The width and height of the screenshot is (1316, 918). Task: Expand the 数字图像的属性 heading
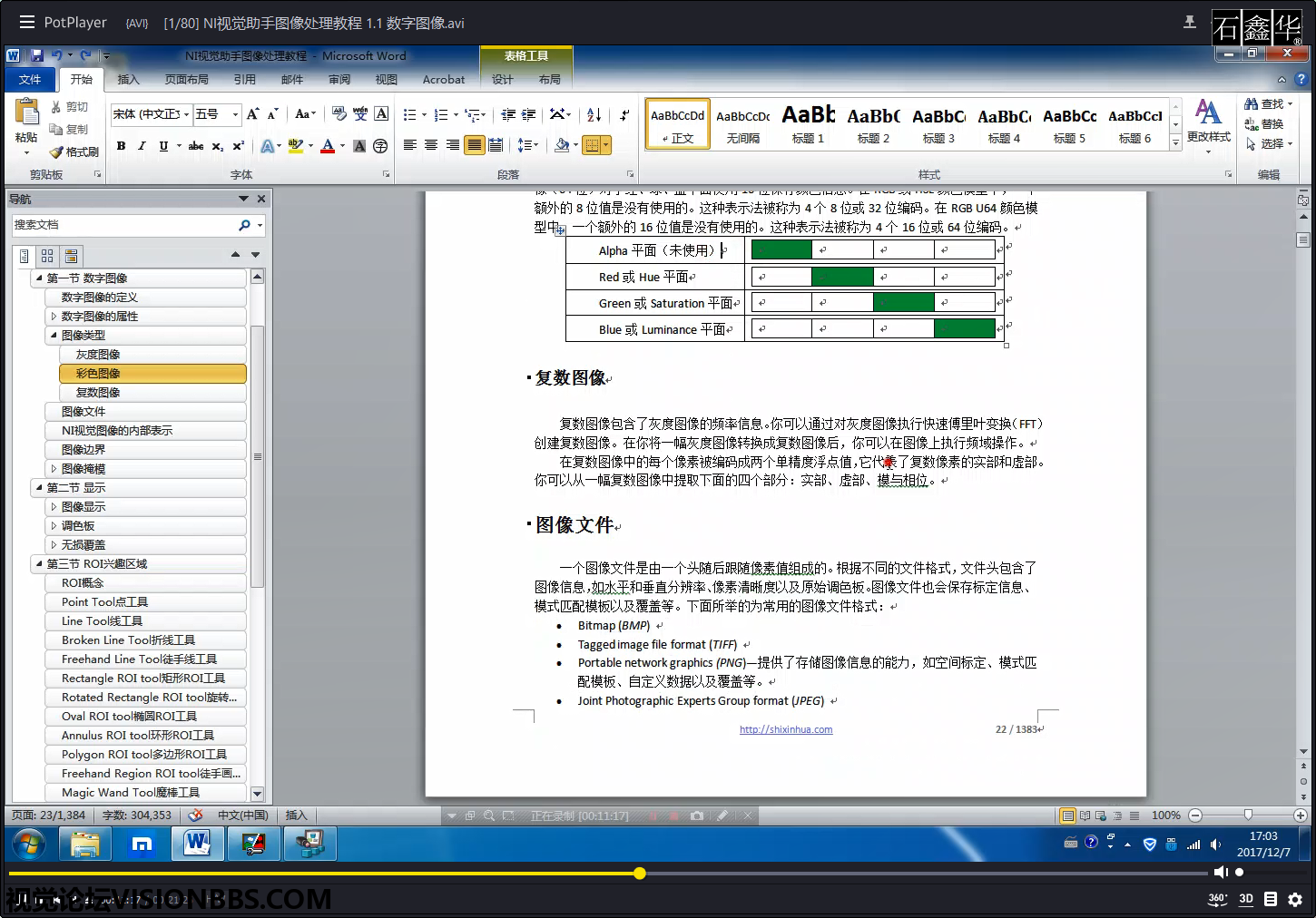tap(54, 317)
